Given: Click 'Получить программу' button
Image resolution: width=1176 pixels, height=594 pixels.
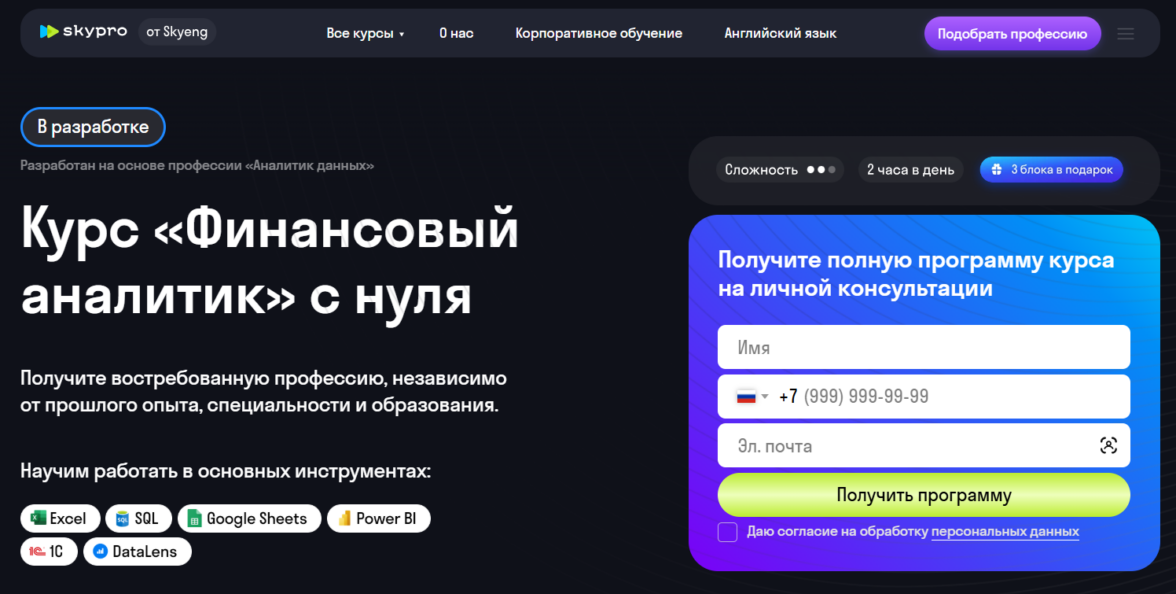Looking at the screenshot, I should pyautogui.click(x=923, y=495).
